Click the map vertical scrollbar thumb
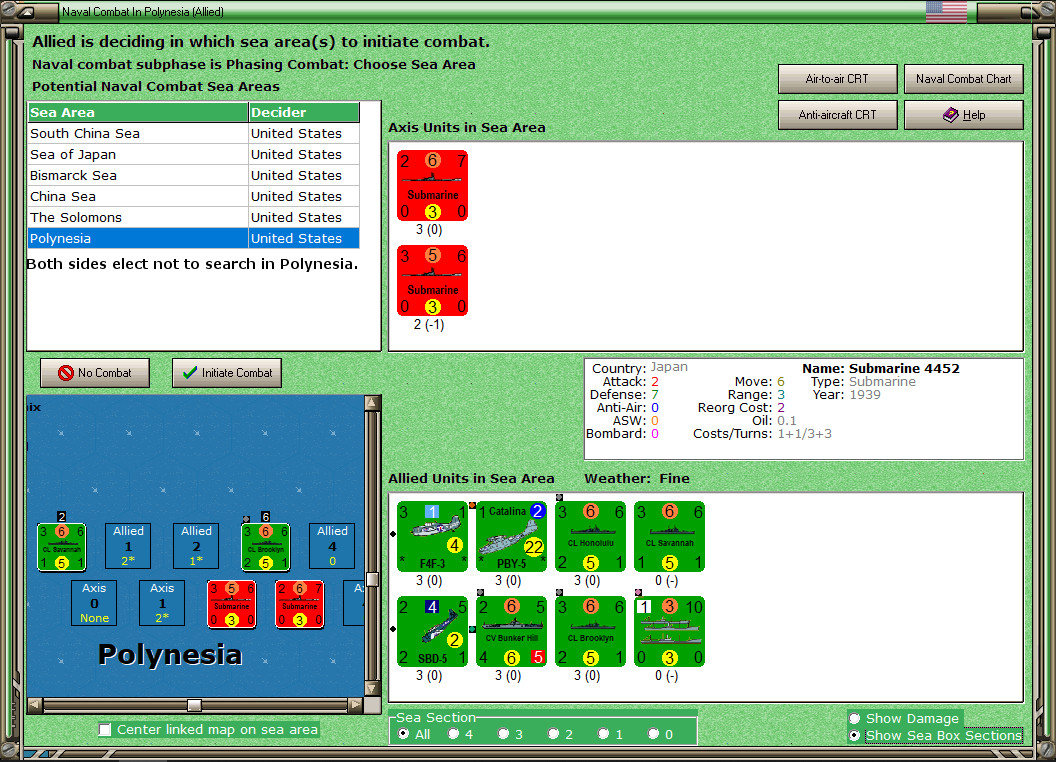This screenshot has width=1056, height=762. pos(372,579)
